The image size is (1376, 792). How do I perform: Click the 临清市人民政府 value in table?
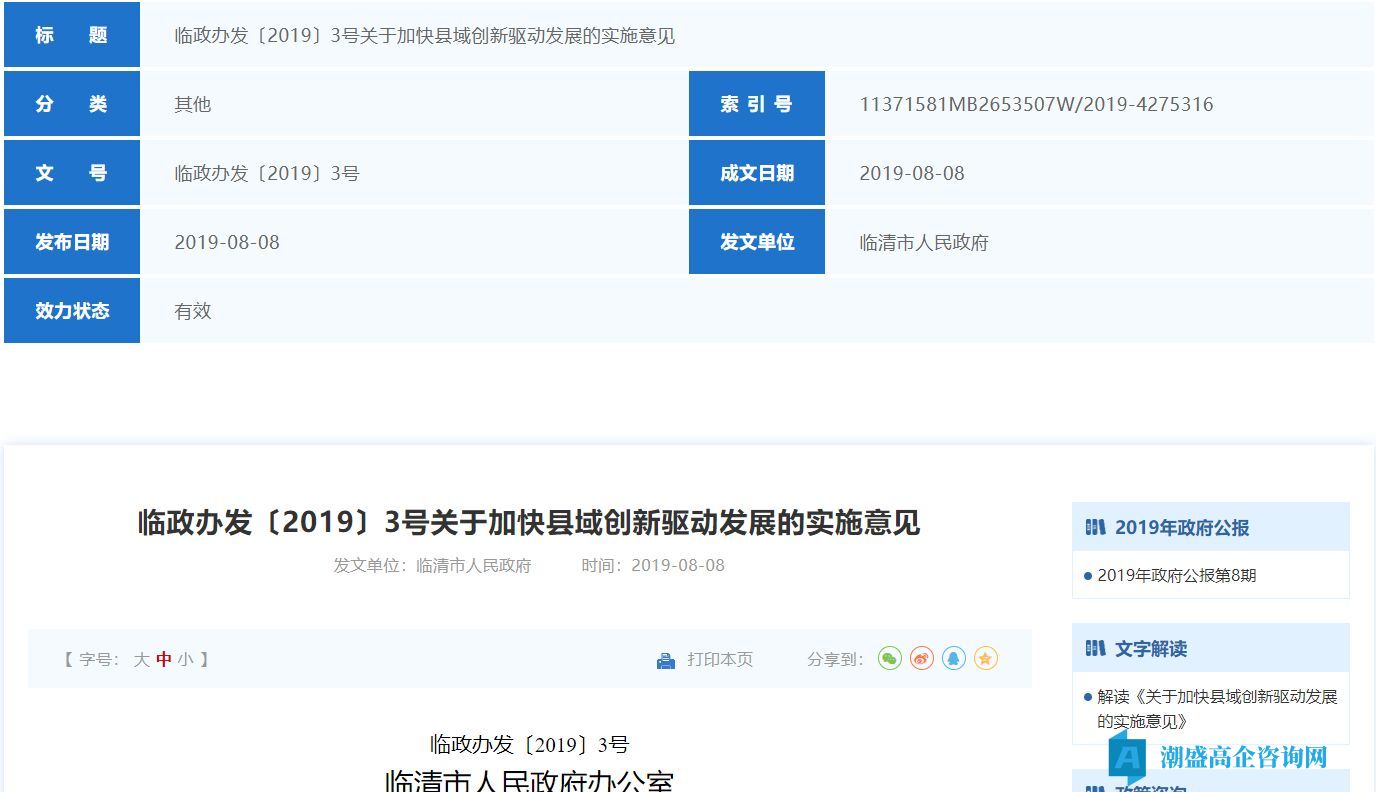924,242
